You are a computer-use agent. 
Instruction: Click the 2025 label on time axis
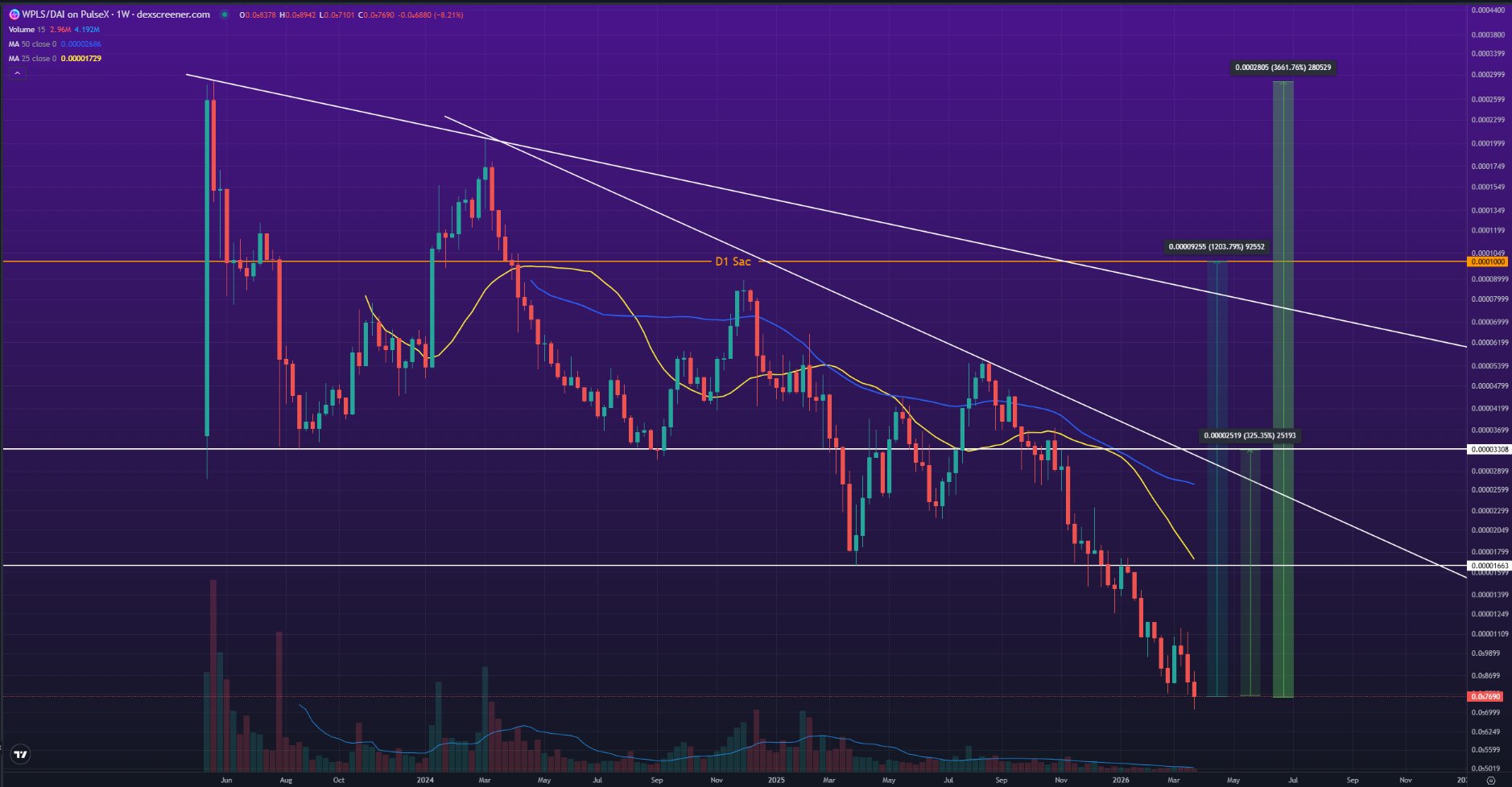776,780
